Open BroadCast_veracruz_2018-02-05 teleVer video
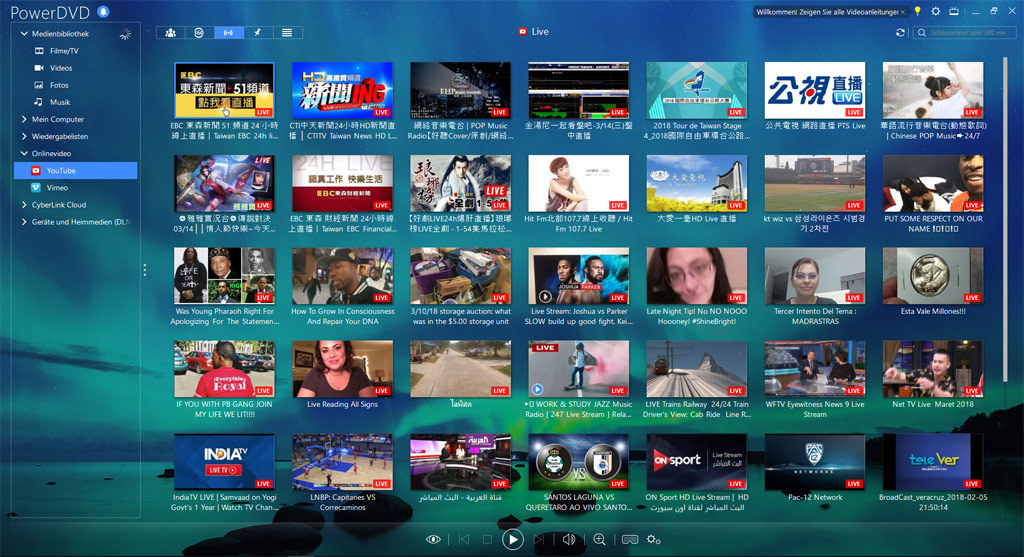1024x557 pixels. coord(933,462)
